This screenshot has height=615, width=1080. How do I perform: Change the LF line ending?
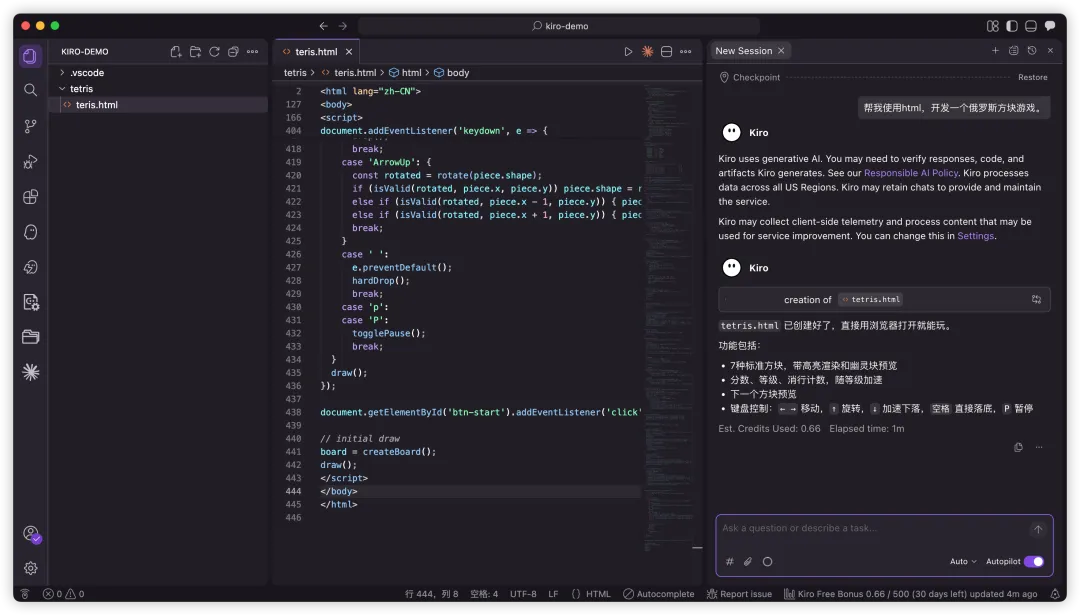[x=553, y=594]
